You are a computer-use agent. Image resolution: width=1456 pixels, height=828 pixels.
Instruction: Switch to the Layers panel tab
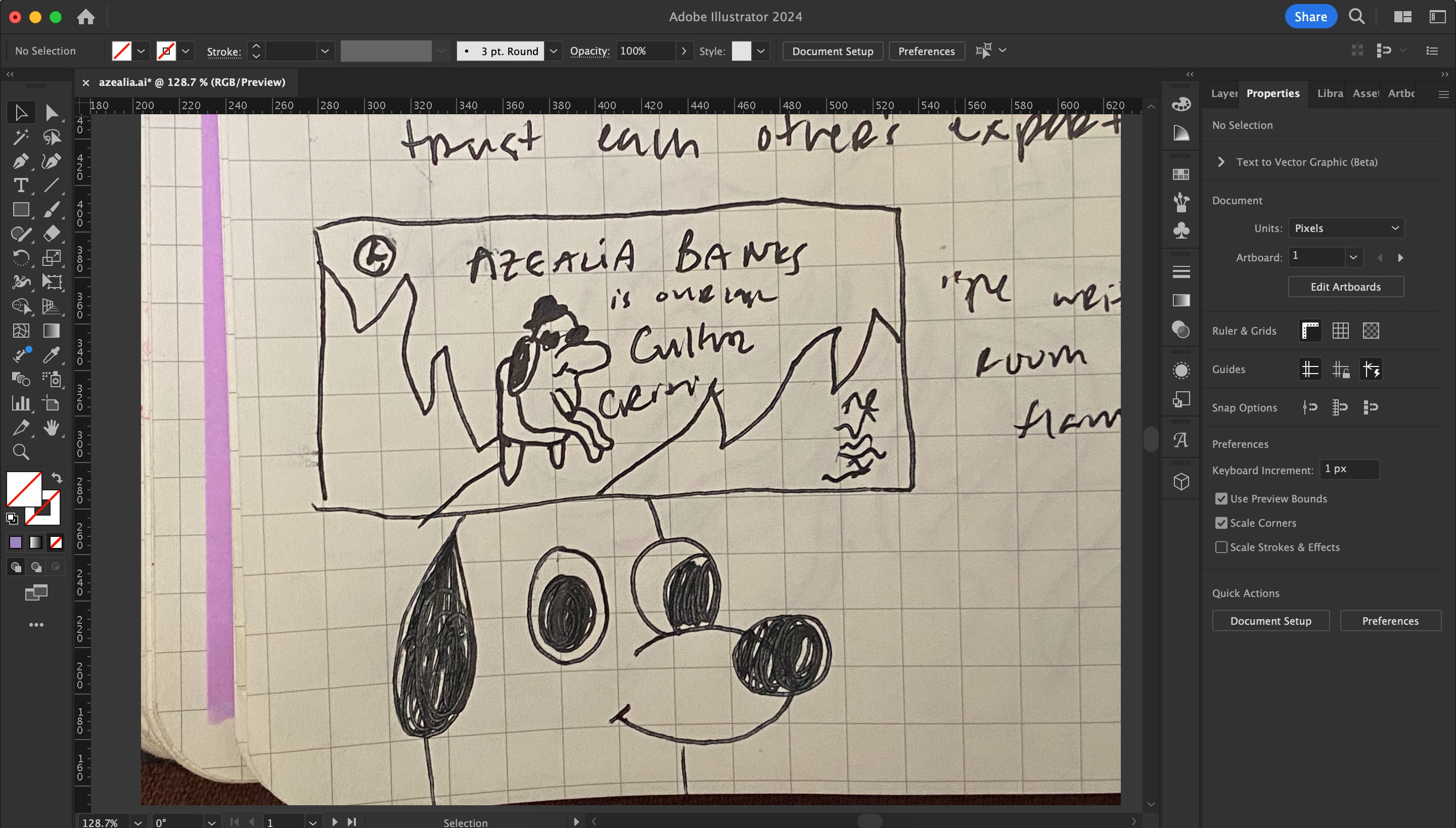1223,93
